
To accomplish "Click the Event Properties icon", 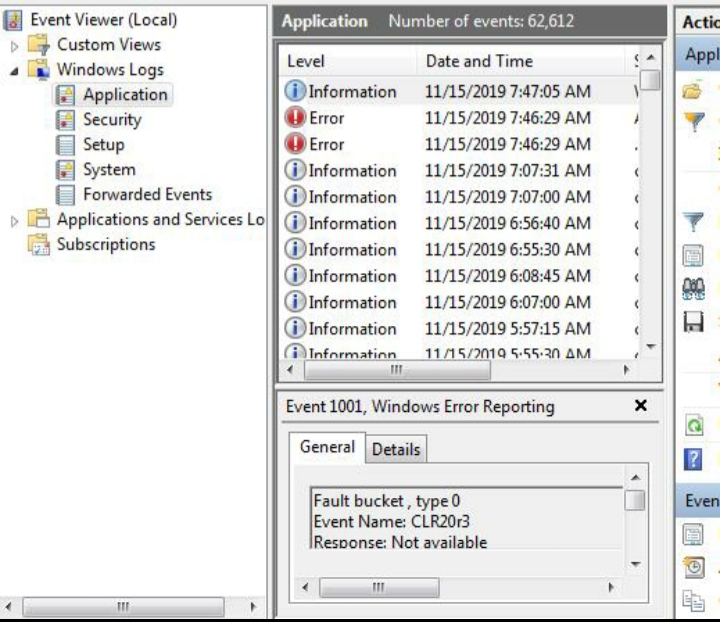I will tap(693, 534).
